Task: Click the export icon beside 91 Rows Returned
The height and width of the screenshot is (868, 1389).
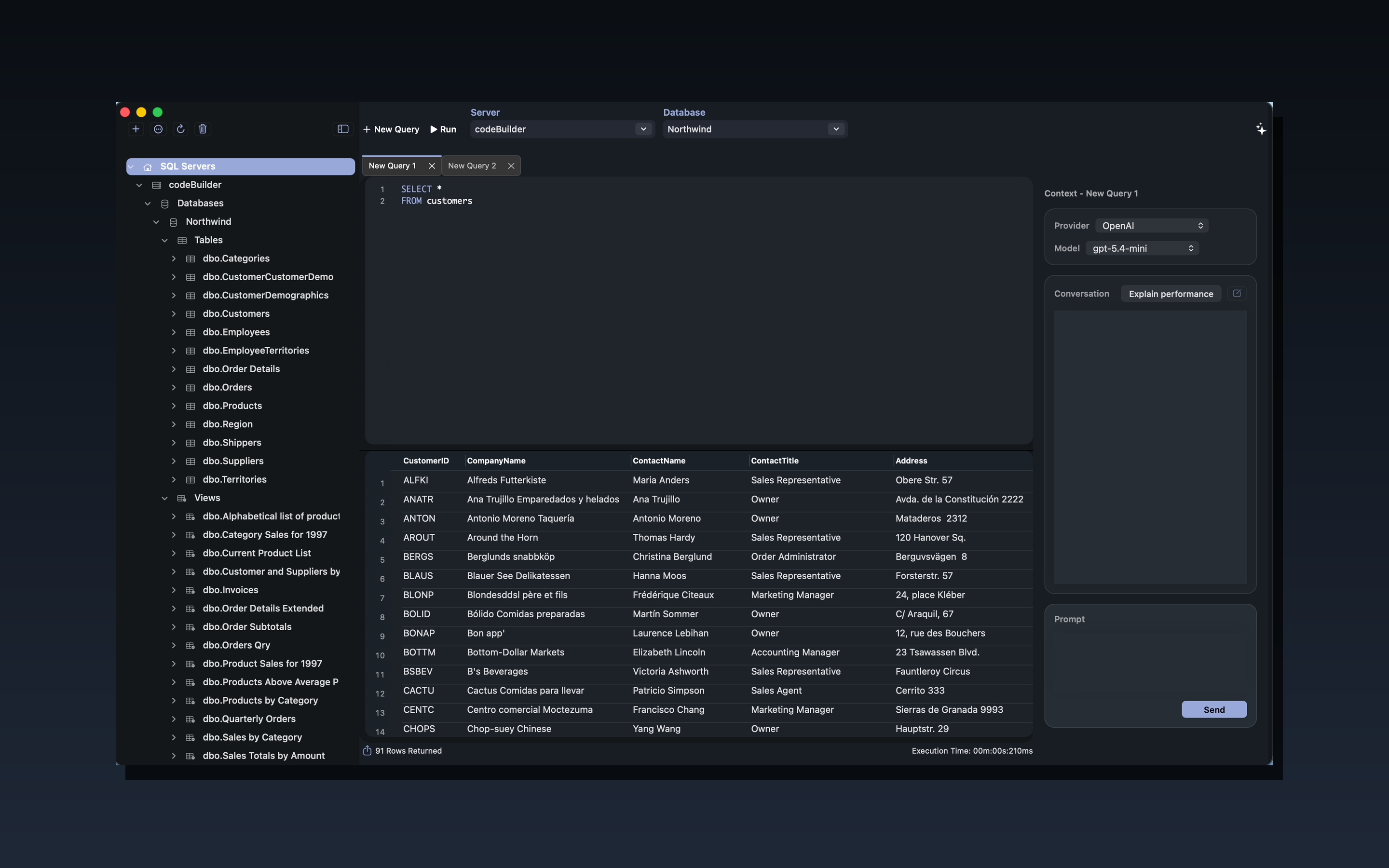Action: [368, 750]
